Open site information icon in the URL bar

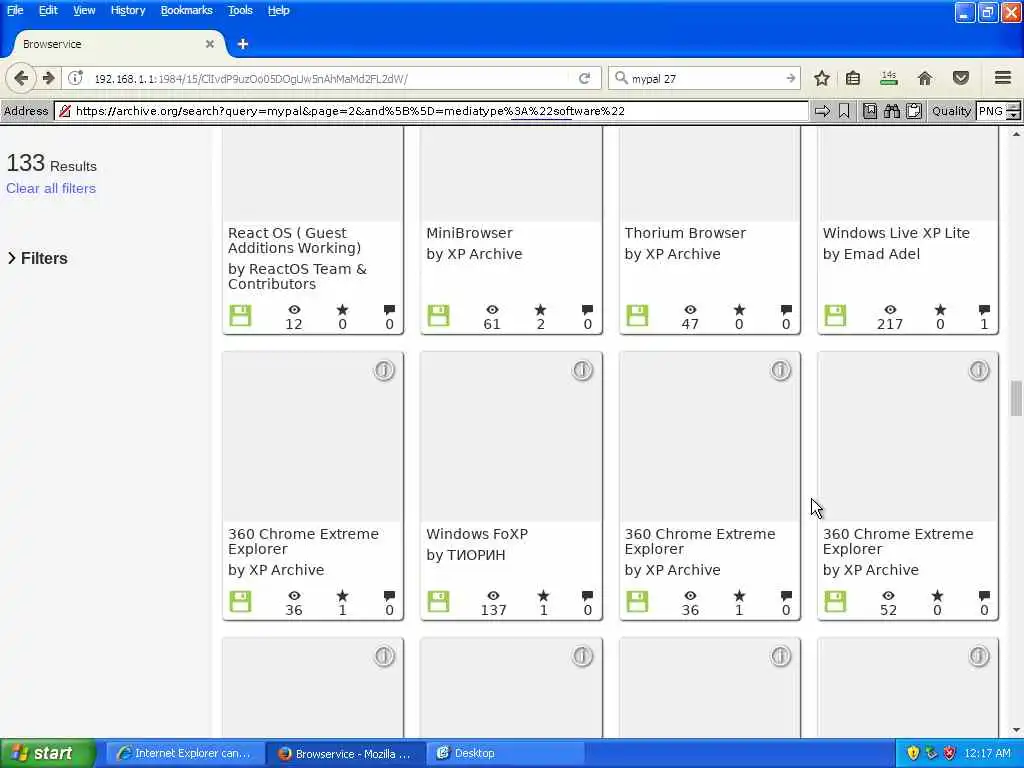point(76,78)
